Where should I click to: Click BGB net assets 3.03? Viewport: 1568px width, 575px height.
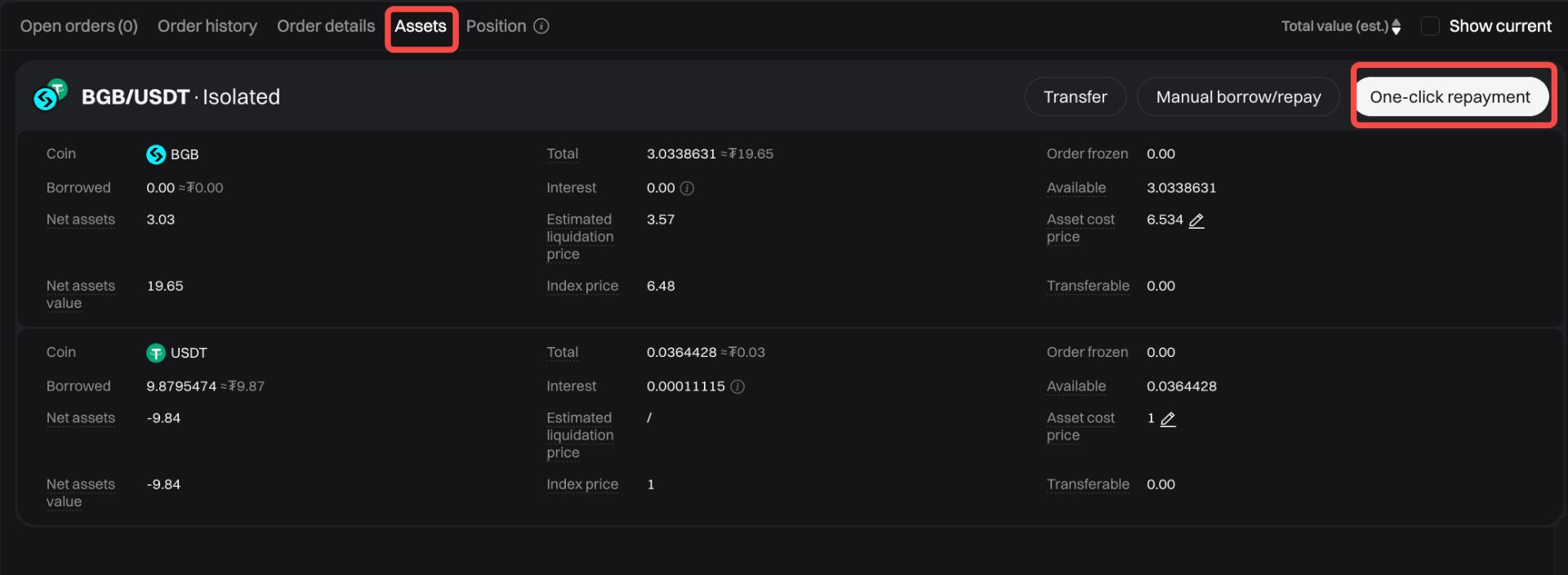point(161,220)
